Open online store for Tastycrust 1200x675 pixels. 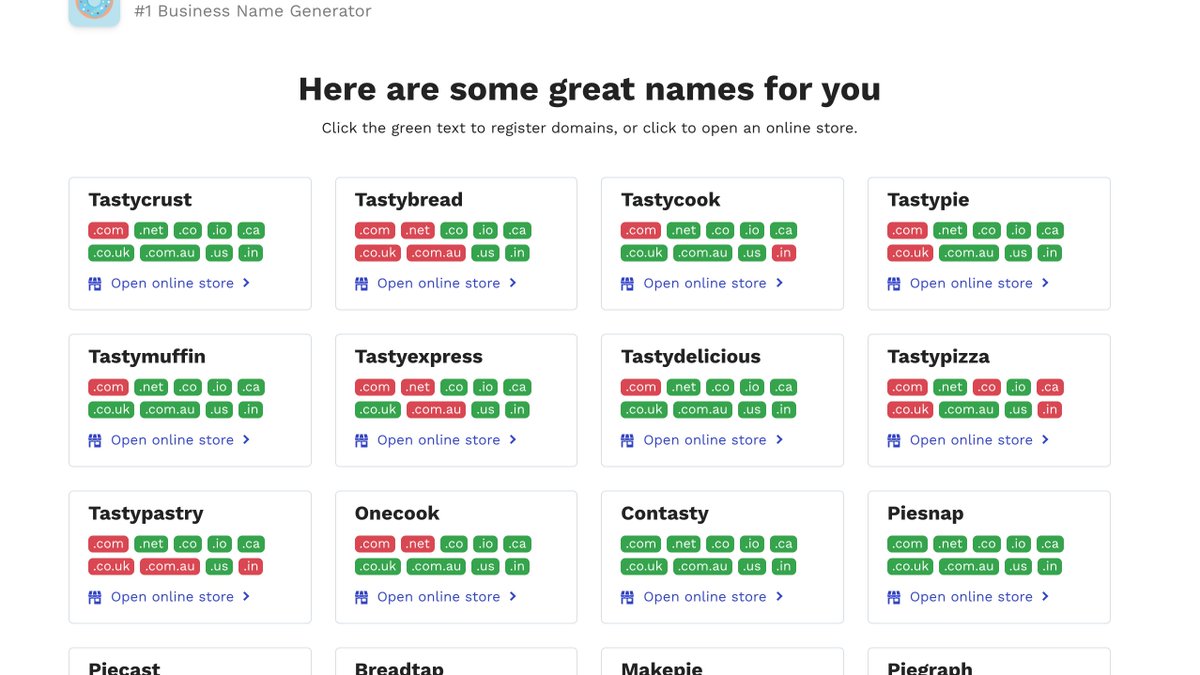click(x=170, y=283)
